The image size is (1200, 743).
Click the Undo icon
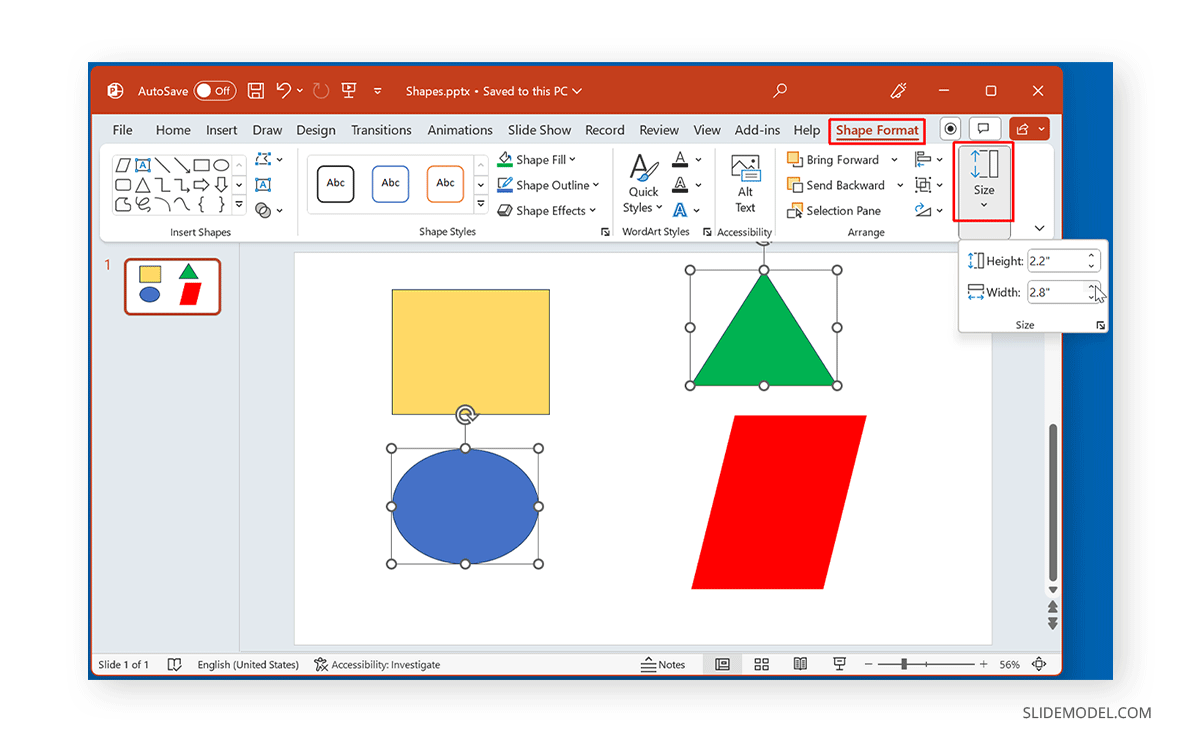284,91
